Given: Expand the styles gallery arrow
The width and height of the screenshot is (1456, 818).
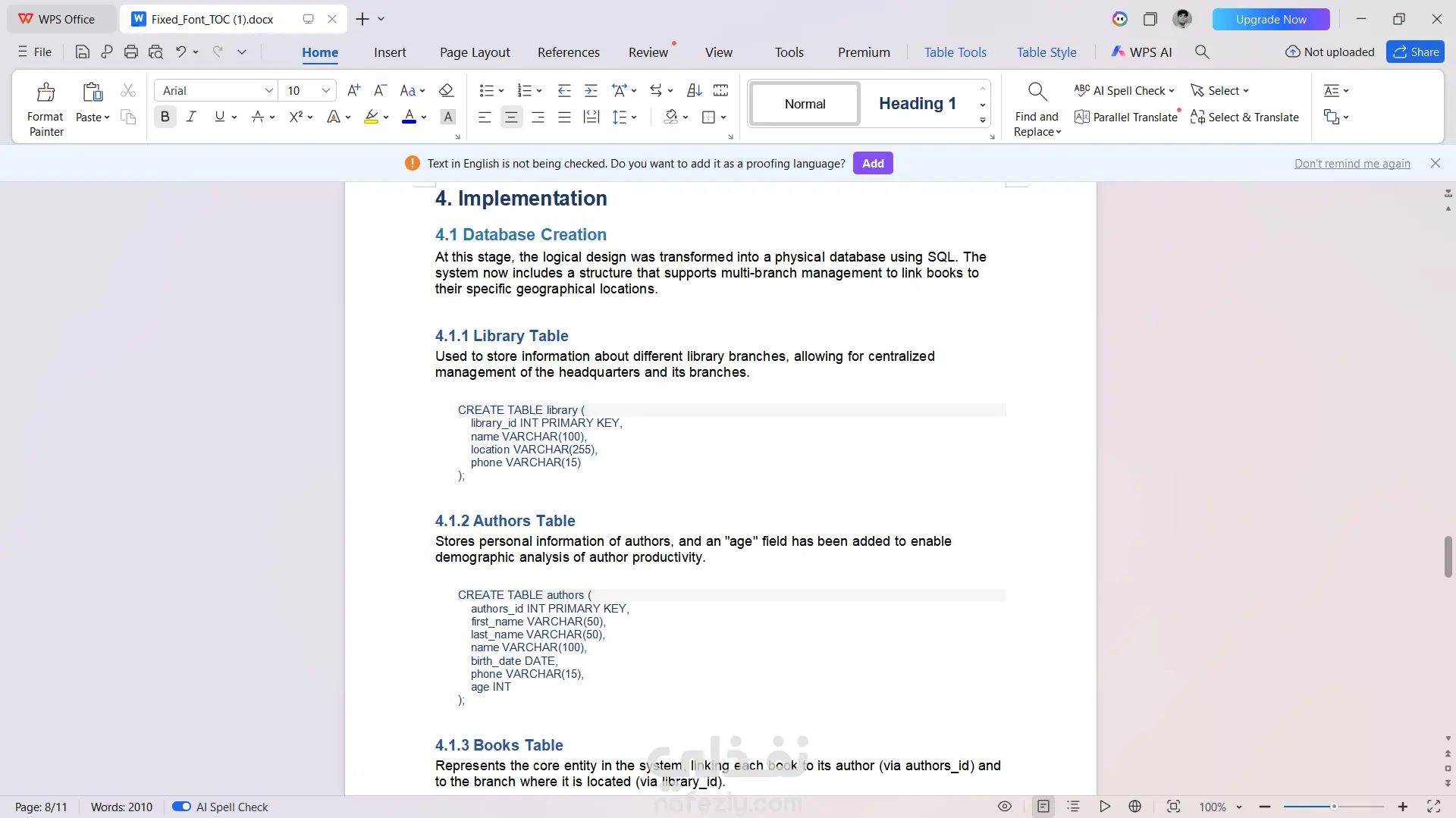Looking at the screenshot, I should 983,121.
